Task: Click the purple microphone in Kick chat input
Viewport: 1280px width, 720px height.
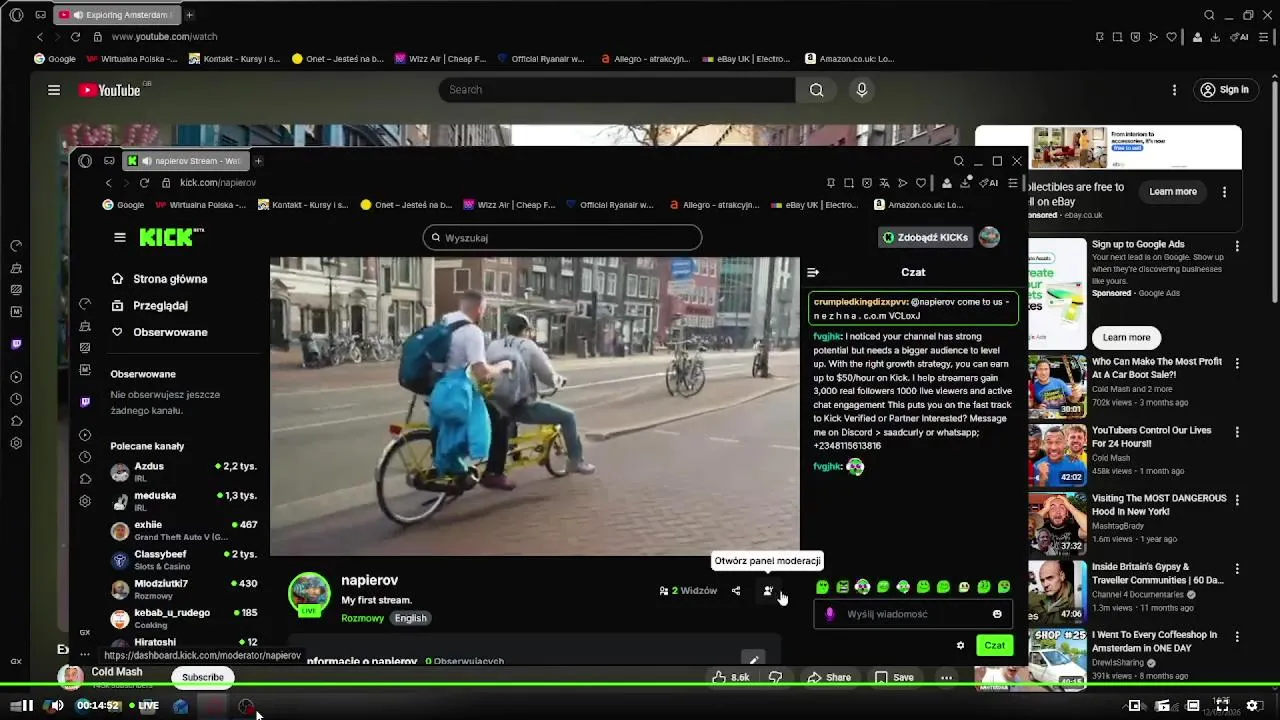Action: pyautogui.click(x=830, y=614)
